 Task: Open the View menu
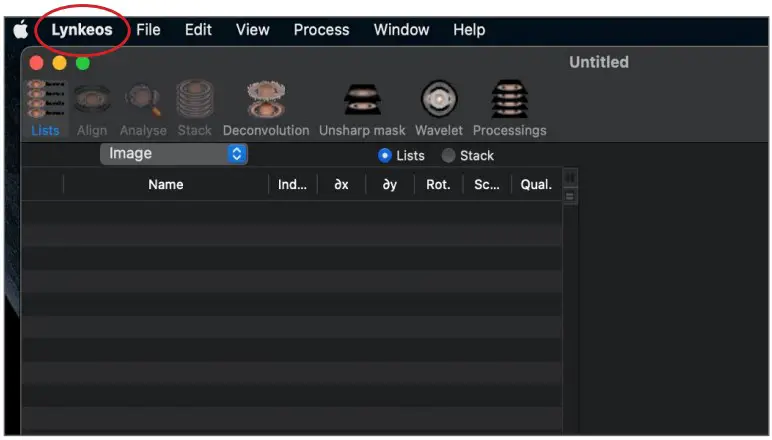[253, 30]
